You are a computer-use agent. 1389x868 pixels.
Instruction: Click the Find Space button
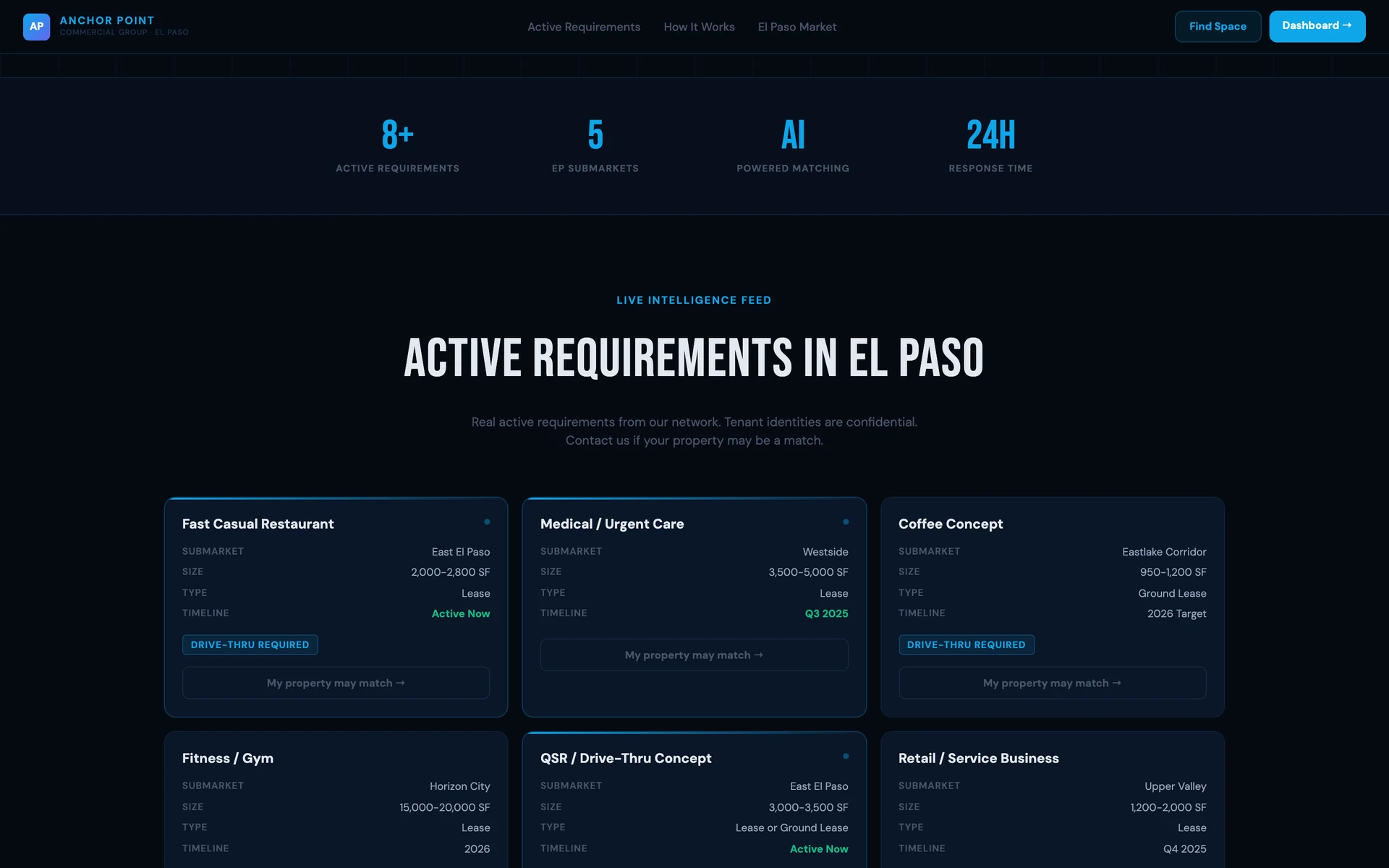(1218, 26)
